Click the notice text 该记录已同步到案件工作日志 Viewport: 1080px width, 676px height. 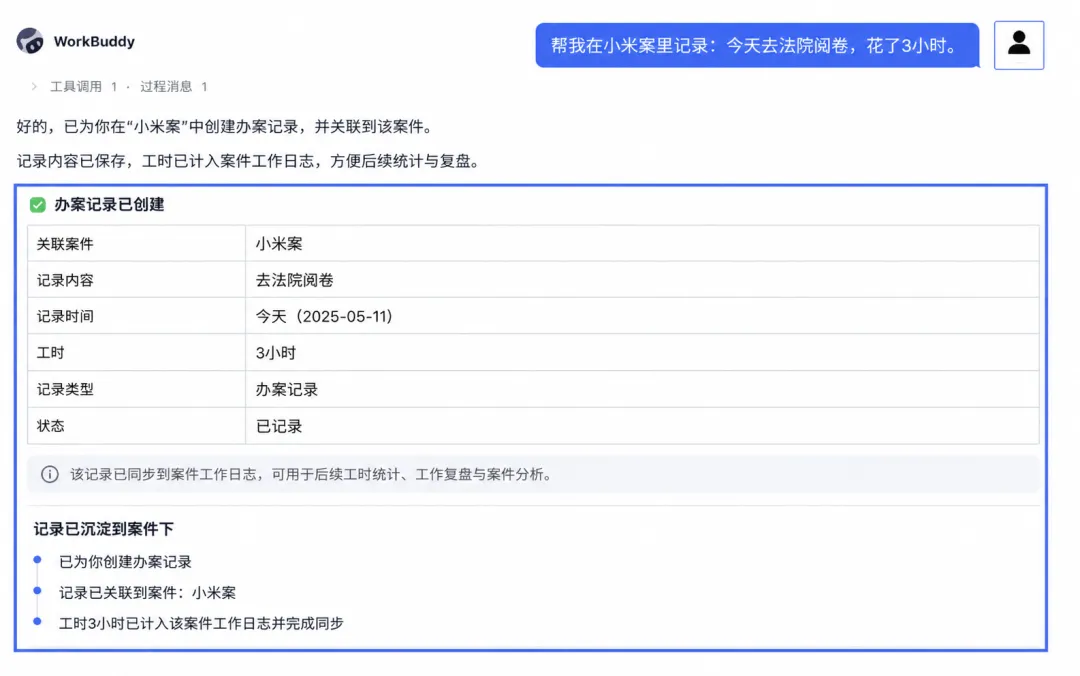pyautogui.click(x=311, y=474)
